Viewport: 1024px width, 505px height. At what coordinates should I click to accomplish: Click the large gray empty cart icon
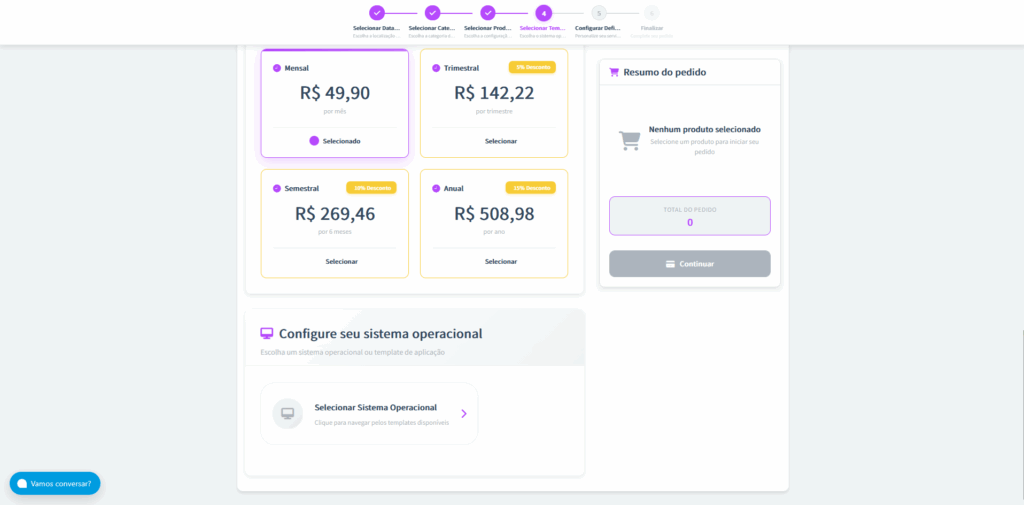(x=629, y=140)
